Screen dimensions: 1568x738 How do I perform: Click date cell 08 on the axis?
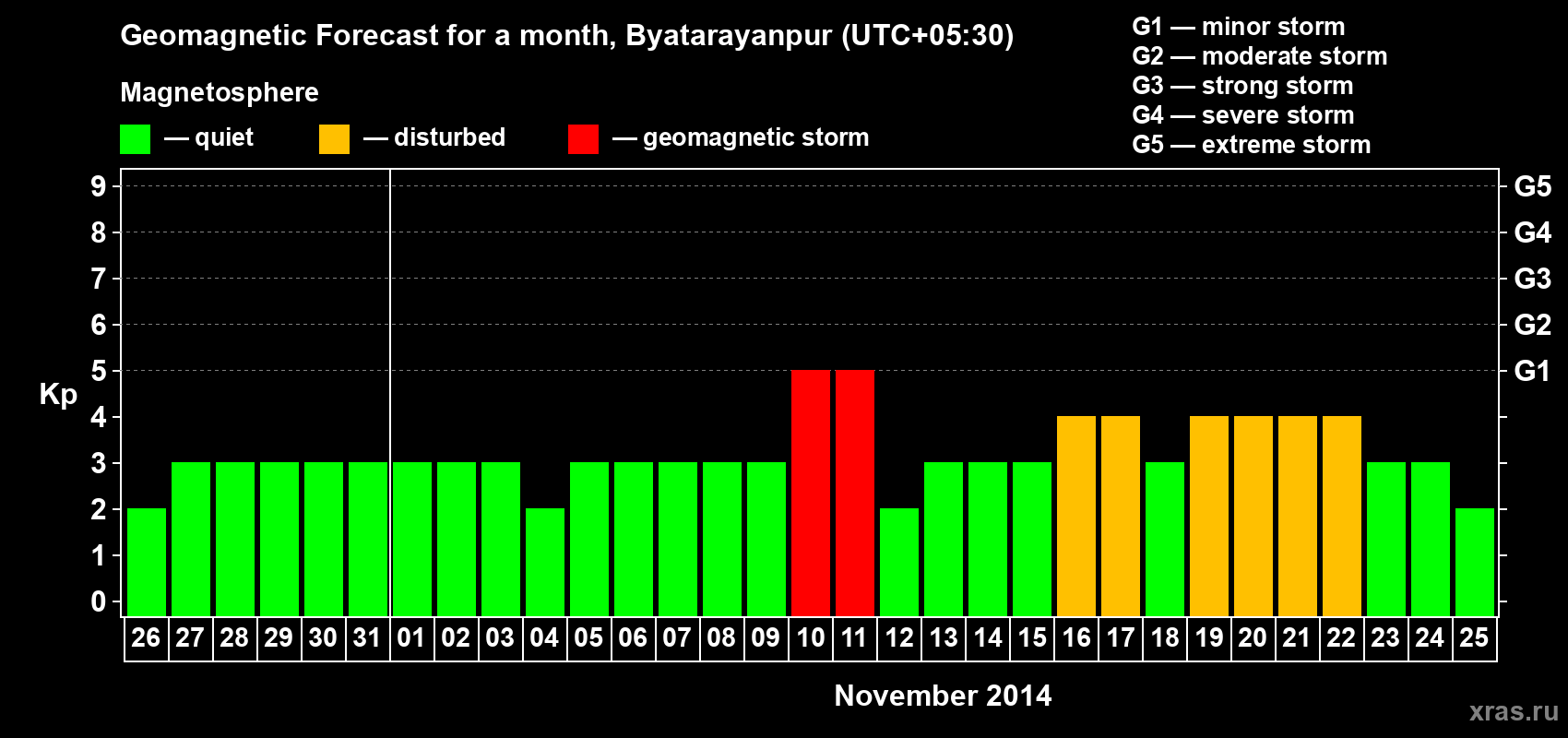click(721, 638)
